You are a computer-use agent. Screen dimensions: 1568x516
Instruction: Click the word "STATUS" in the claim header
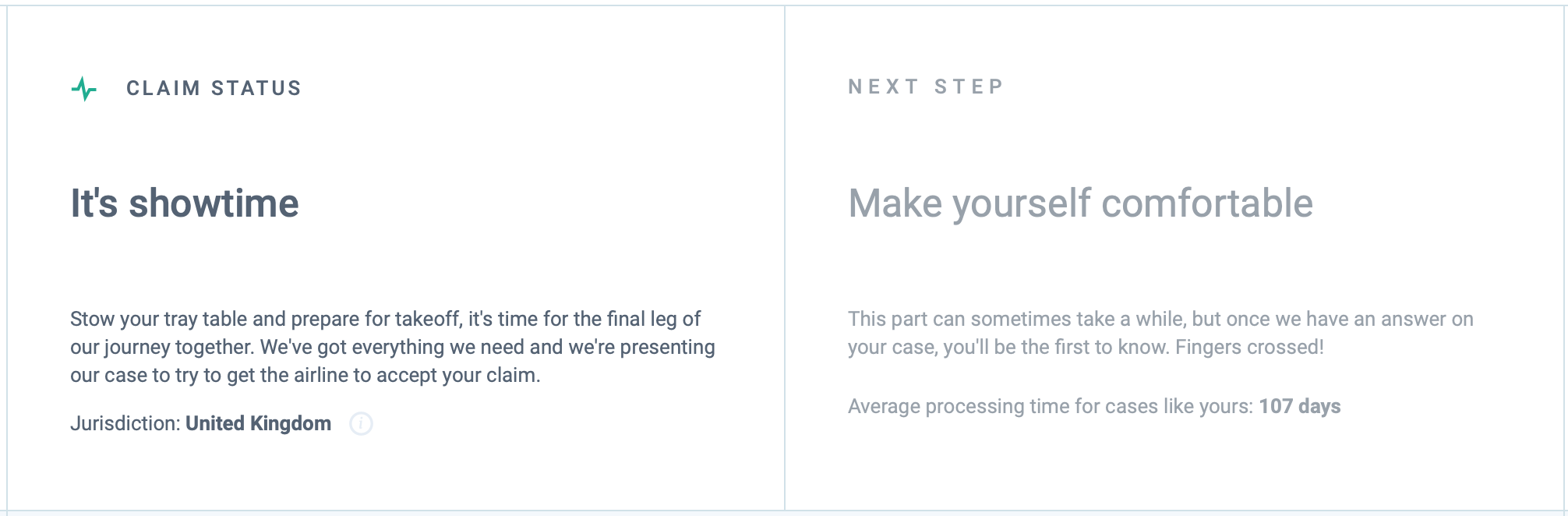coord(256,88)
